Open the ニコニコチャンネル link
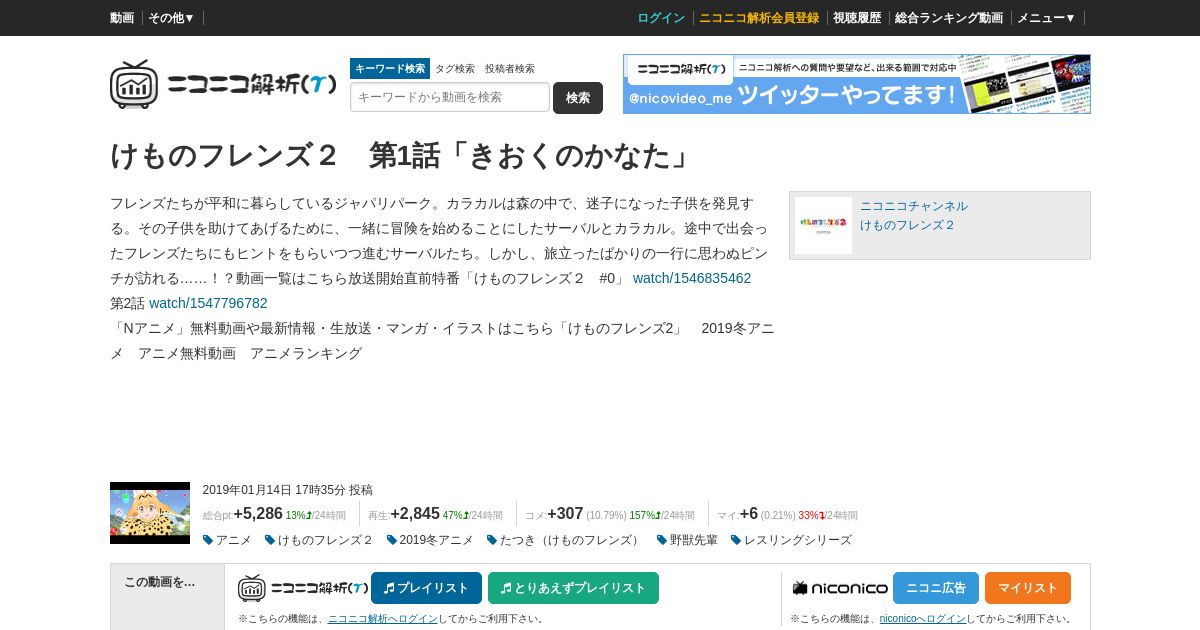The image size is (1200, 630). pos(914,206)
